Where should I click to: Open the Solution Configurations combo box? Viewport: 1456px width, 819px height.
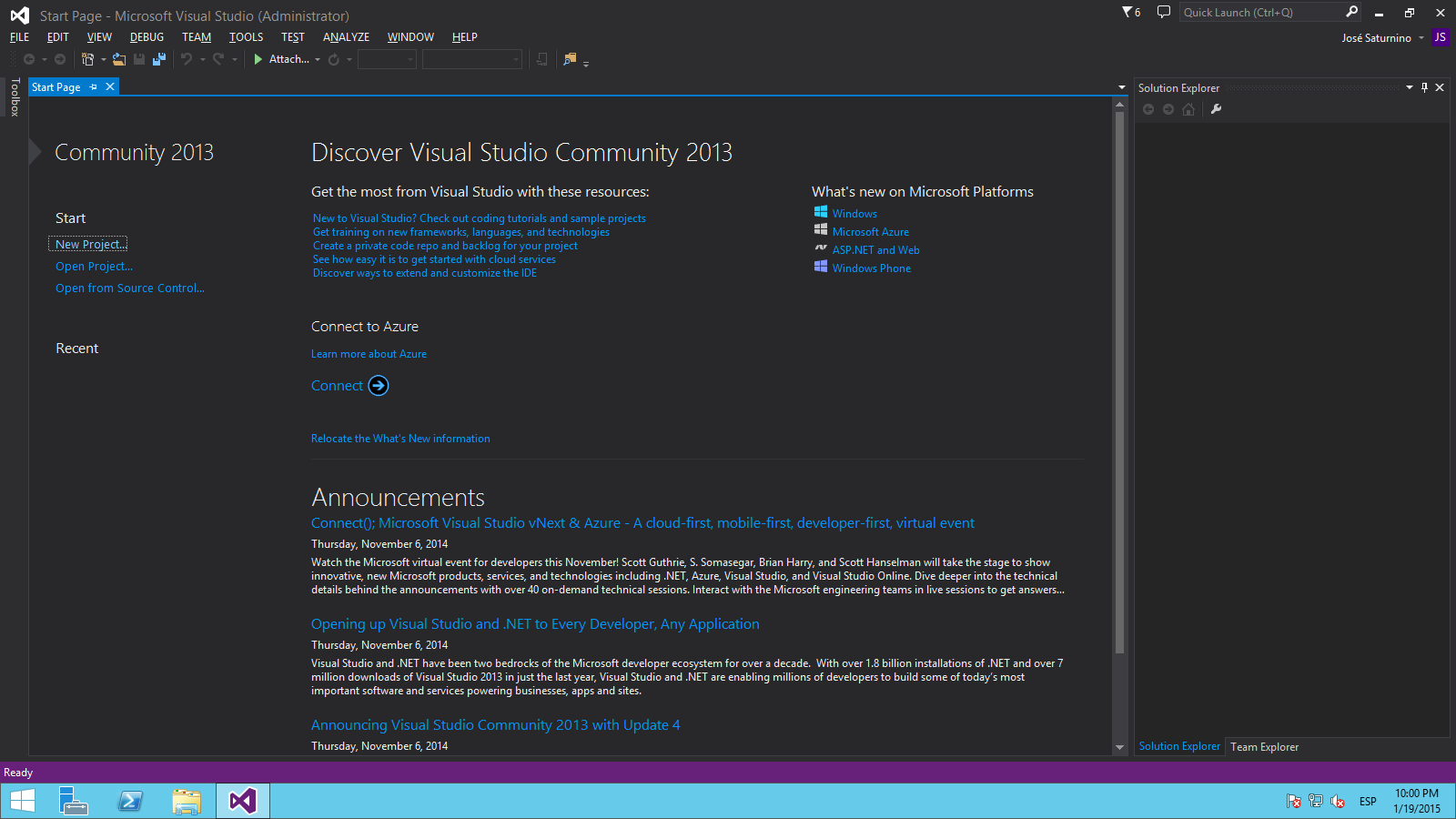point(387,59)
